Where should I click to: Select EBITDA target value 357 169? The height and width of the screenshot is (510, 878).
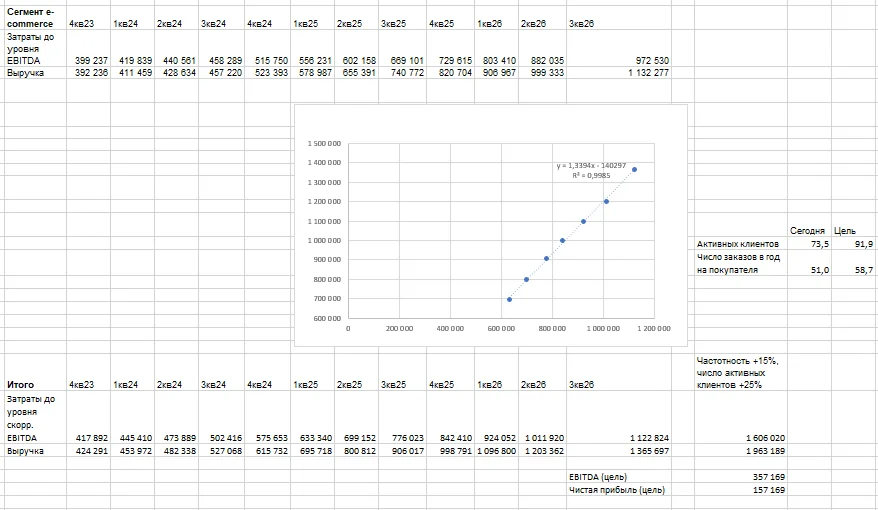pyautogui.click(x=741, y=477)
